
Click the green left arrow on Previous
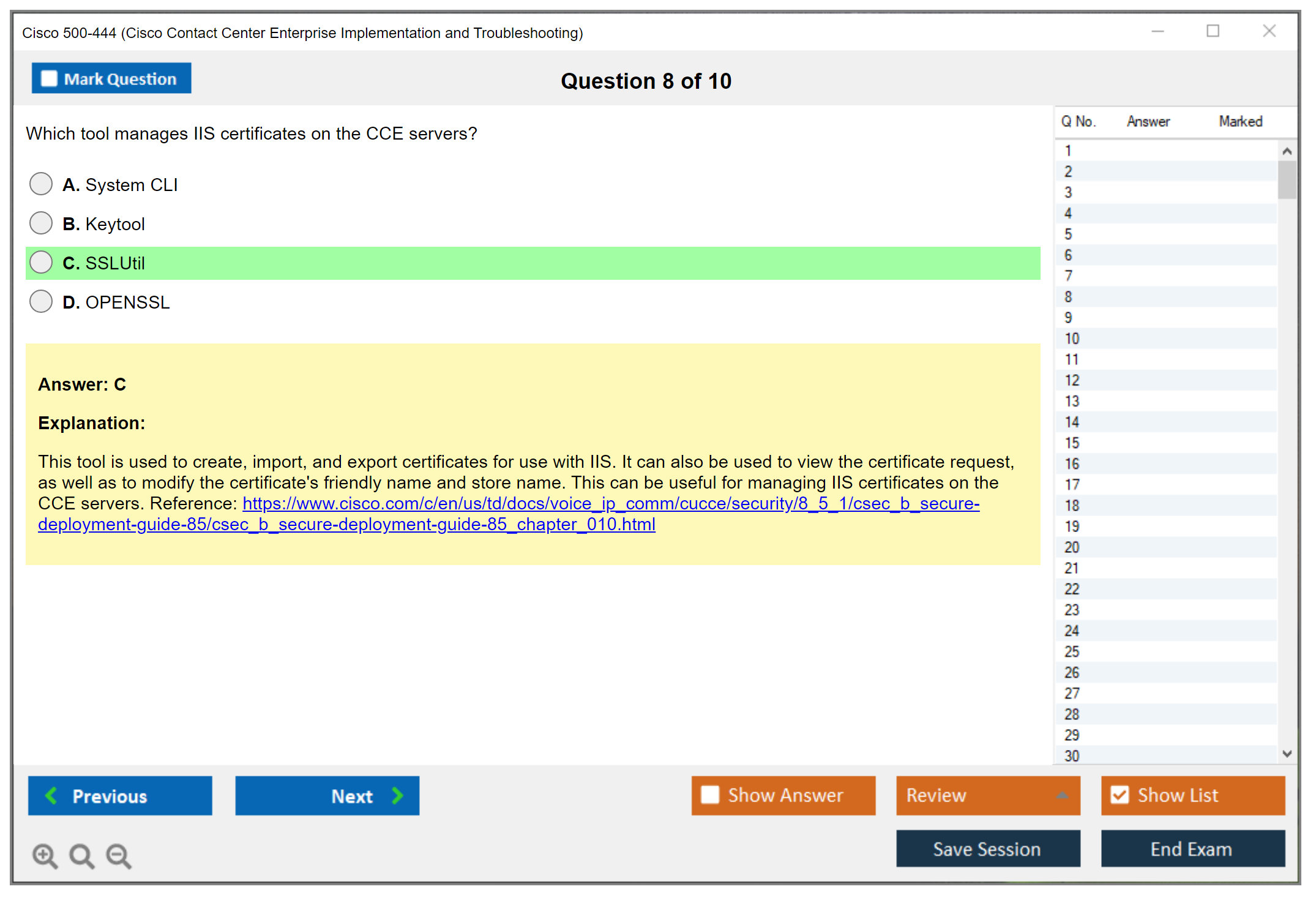pyautogui.click(x=52, y=795)
